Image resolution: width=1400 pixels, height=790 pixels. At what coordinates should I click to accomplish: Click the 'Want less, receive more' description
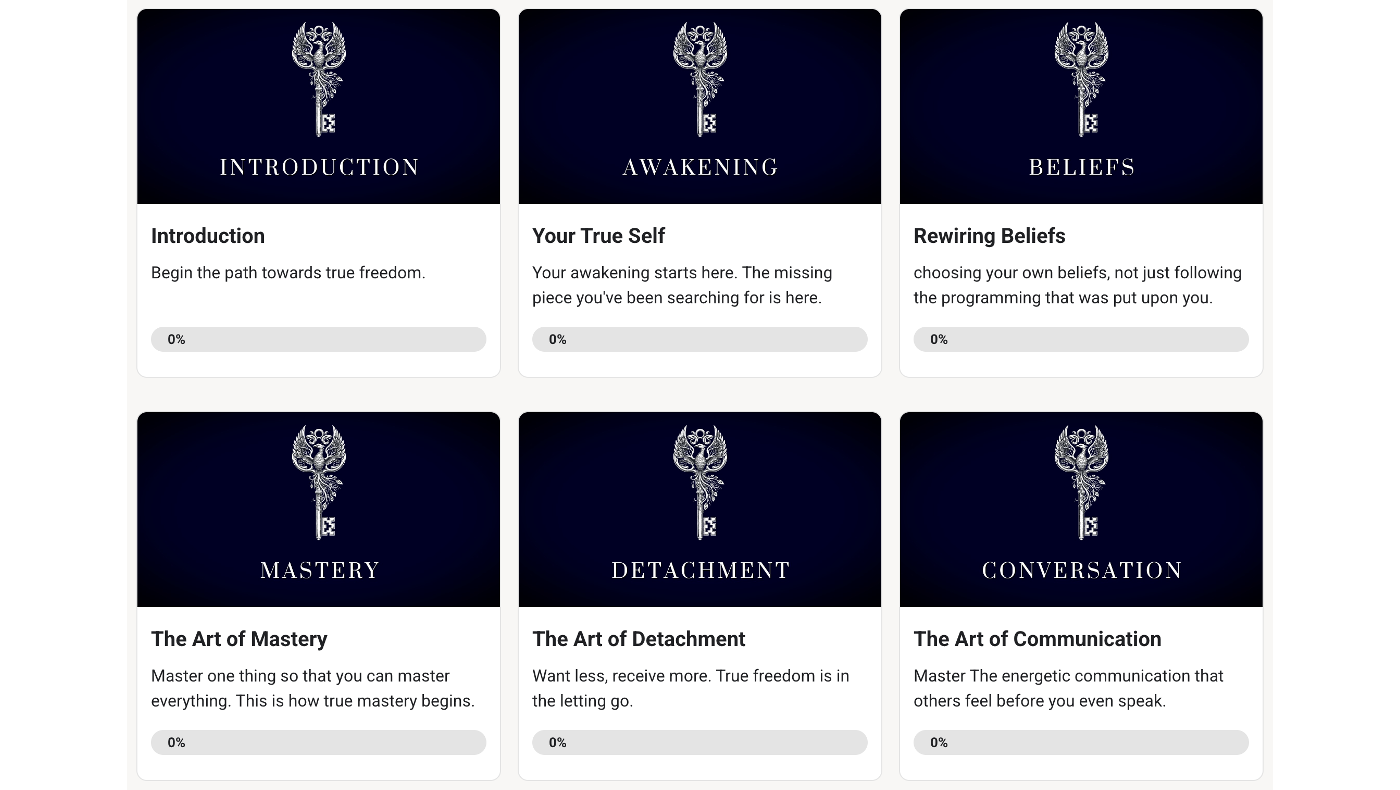pos(691,688)
